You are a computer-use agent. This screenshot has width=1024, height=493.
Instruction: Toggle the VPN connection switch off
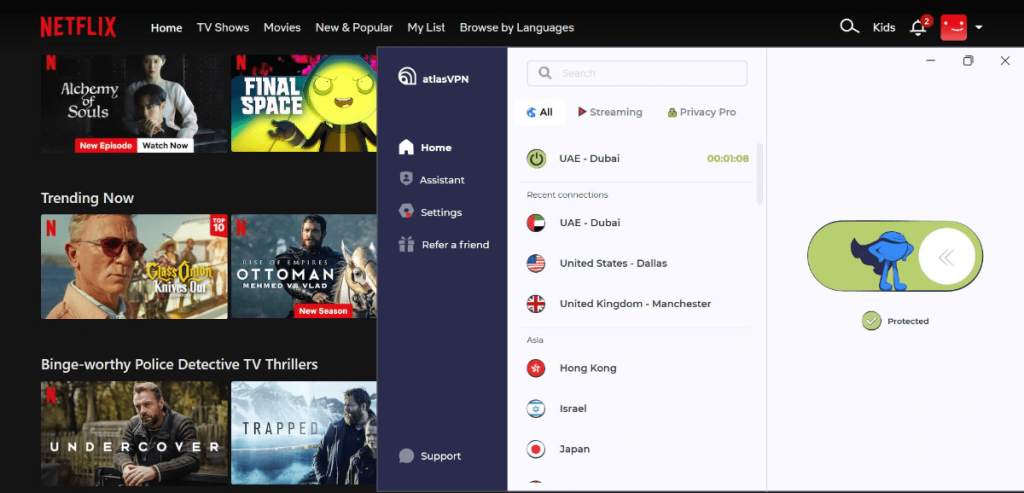pos(895,256)
